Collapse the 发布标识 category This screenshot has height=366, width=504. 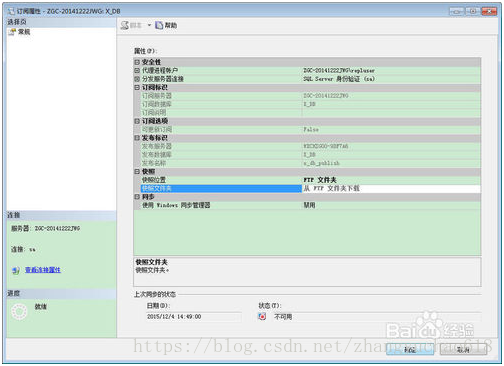(x=137, y=138)
